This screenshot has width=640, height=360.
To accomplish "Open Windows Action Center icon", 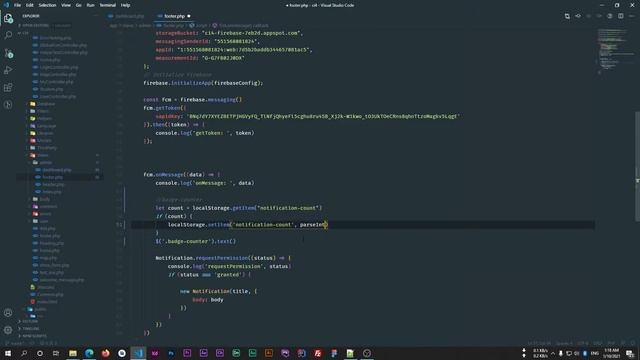I will pos(630,353).
